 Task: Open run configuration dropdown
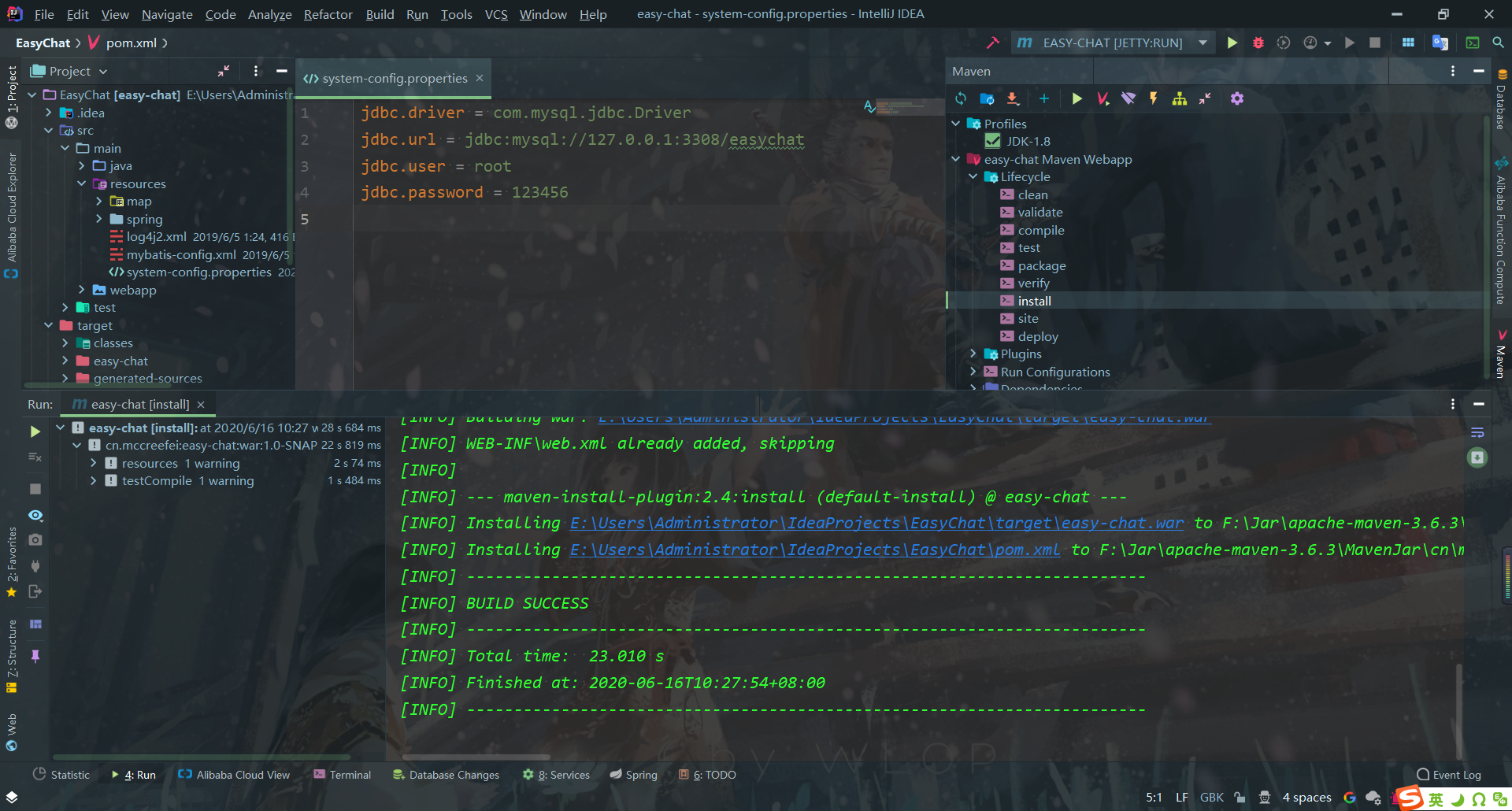point(1203,43)
